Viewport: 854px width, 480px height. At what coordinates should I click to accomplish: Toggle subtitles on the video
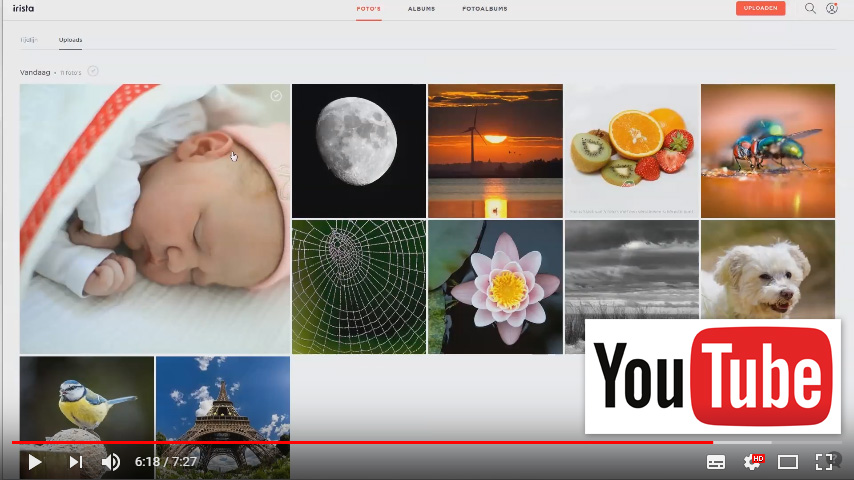tap(716, 462)
